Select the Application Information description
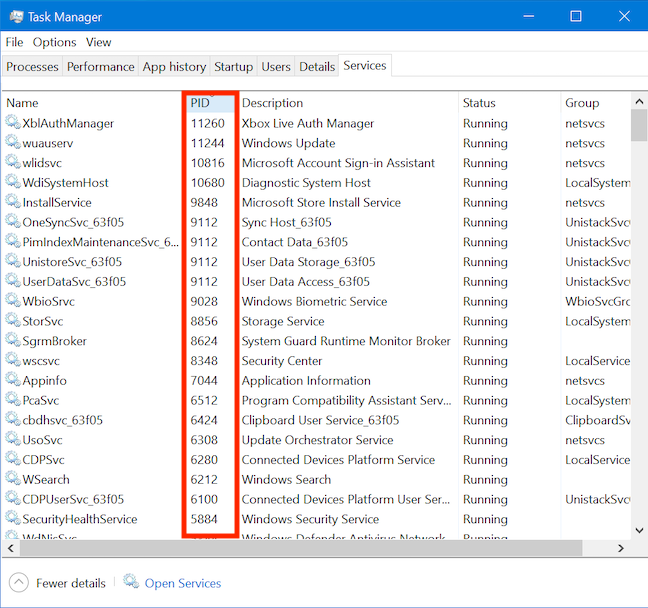648x608 pixels. [306, 381]
